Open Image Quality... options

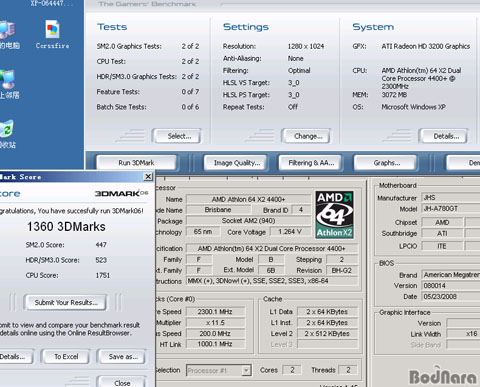[x=236, y=163]
